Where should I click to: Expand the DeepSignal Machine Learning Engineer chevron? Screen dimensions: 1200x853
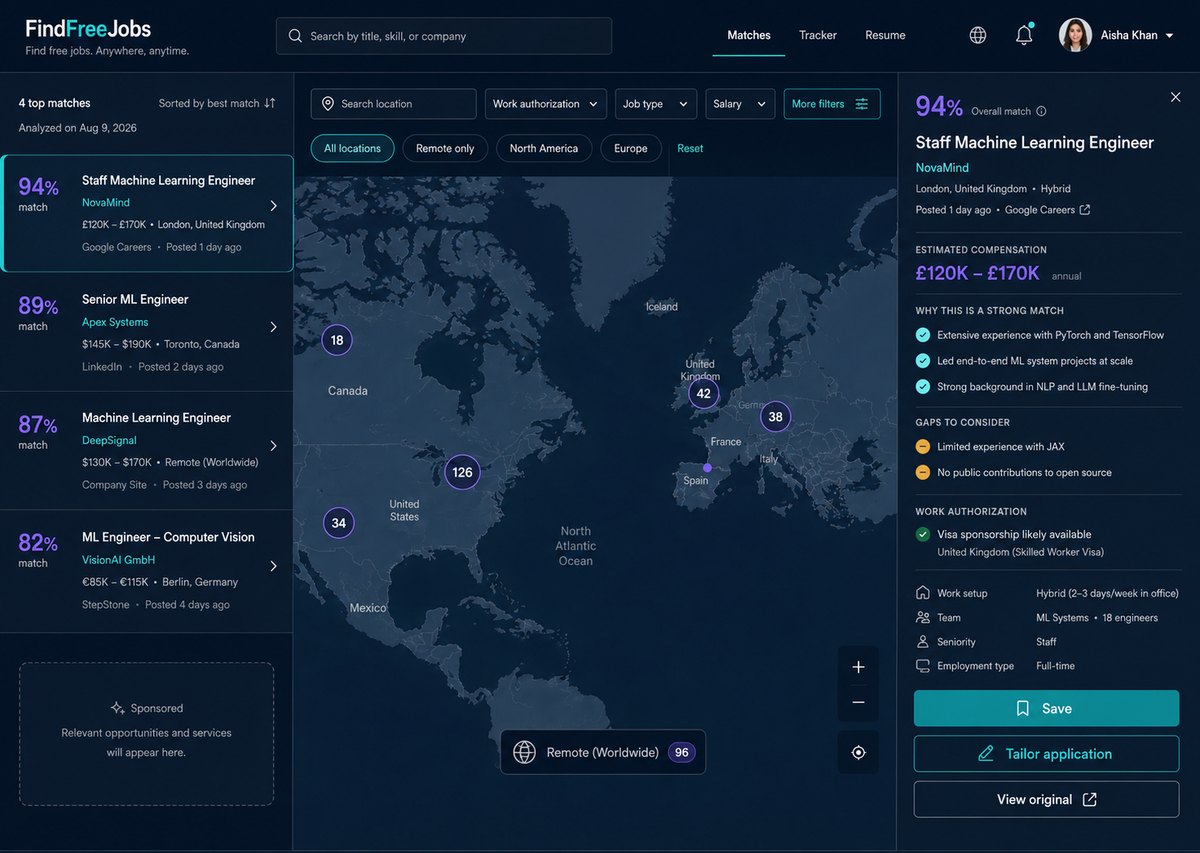point(274,446)
